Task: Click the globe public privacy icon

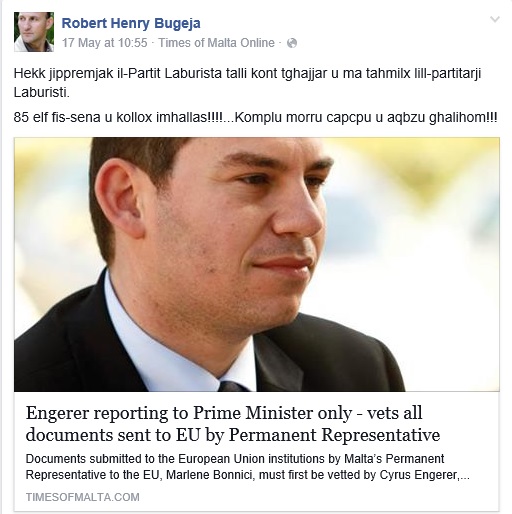Action: tap(292, 43)
